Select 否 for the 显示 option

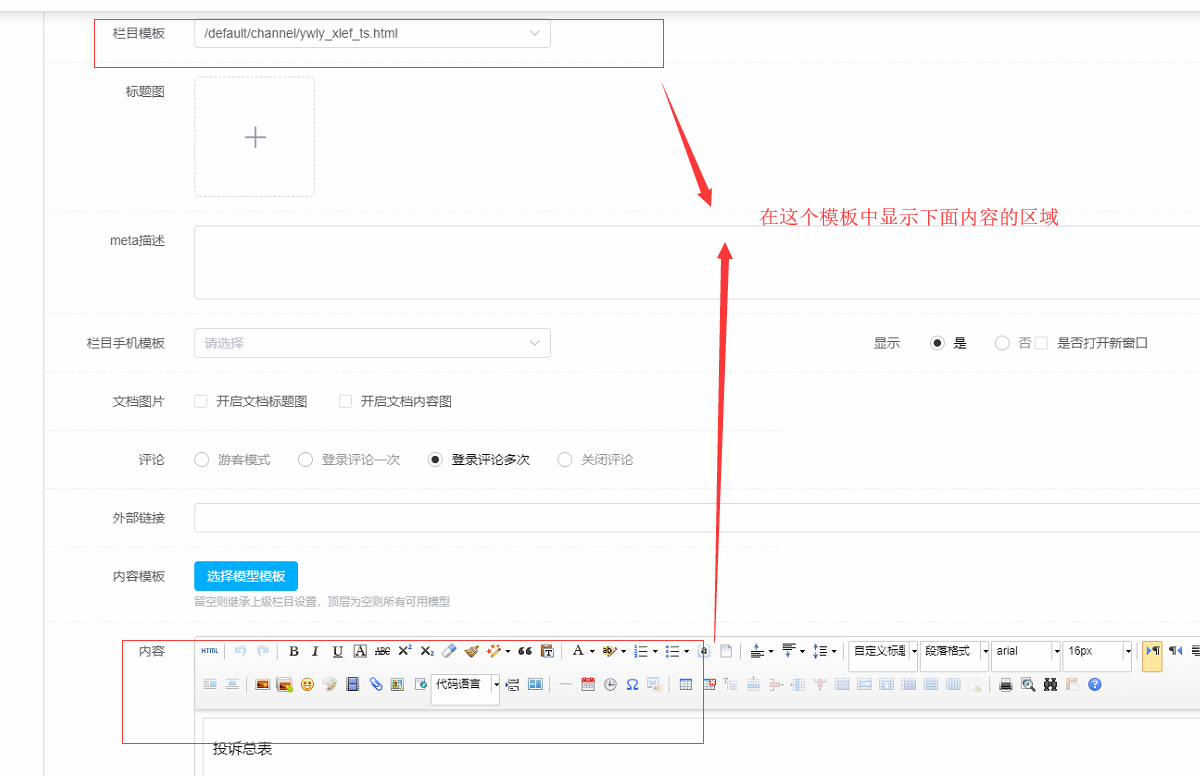pyautogui.click(x=1003, y=343)
